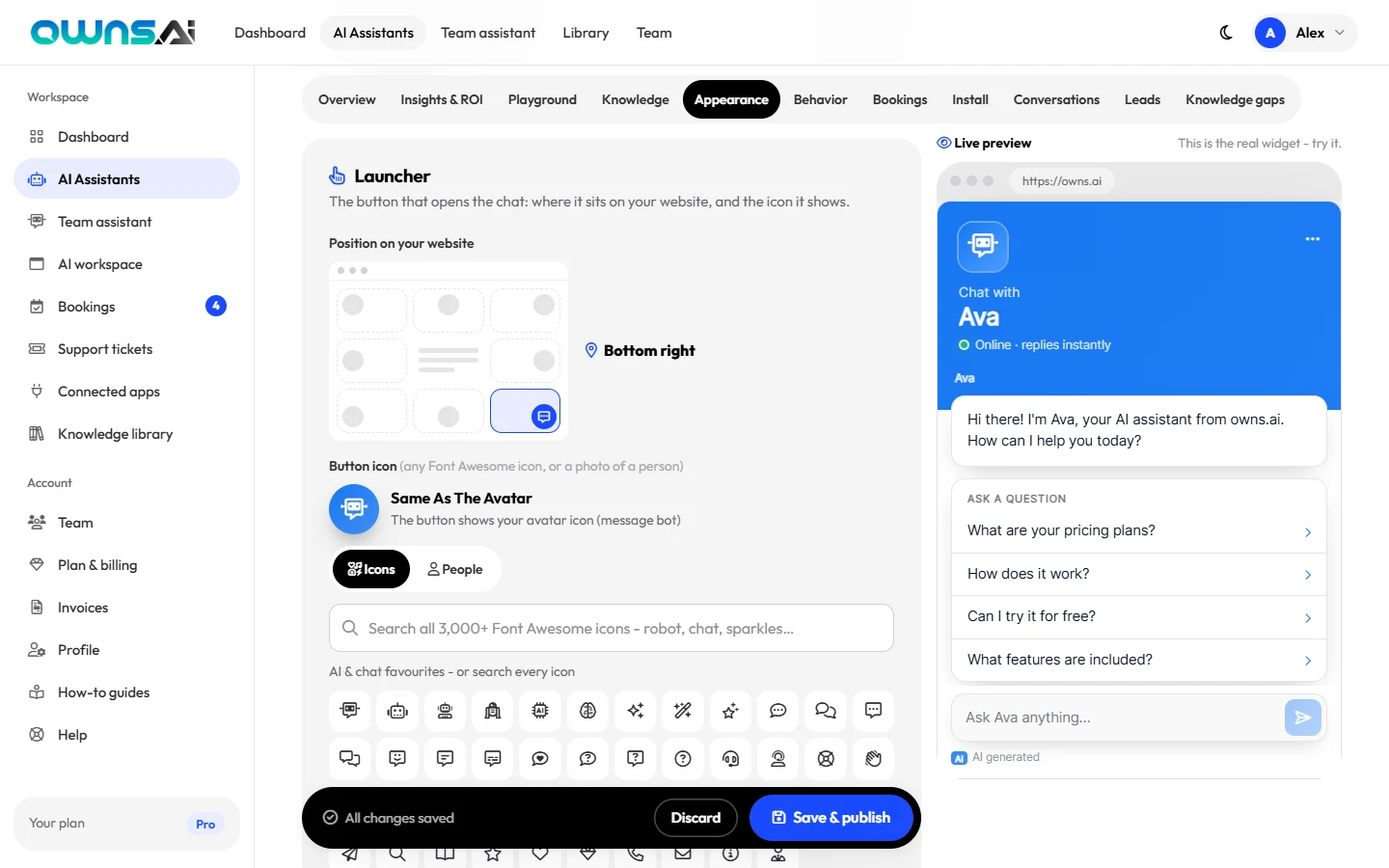The height and width of the screenshot is (868, 1389).
Task: Click the owns.ai logo
Action: coord(113,33)
